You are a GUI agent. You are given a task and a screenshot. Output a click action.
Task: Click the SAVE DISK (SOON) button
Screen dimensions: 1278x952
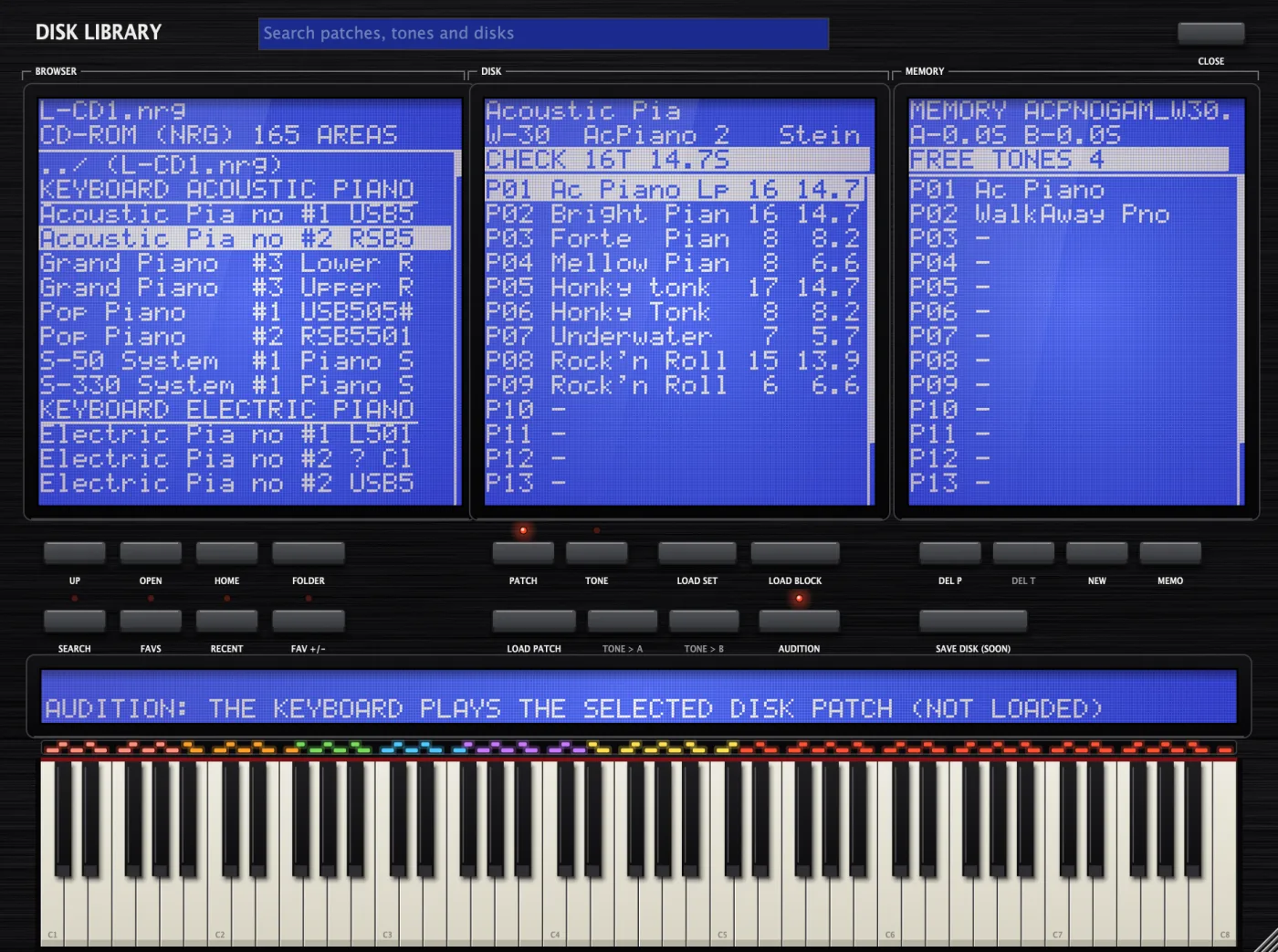(x=973, y=621)
